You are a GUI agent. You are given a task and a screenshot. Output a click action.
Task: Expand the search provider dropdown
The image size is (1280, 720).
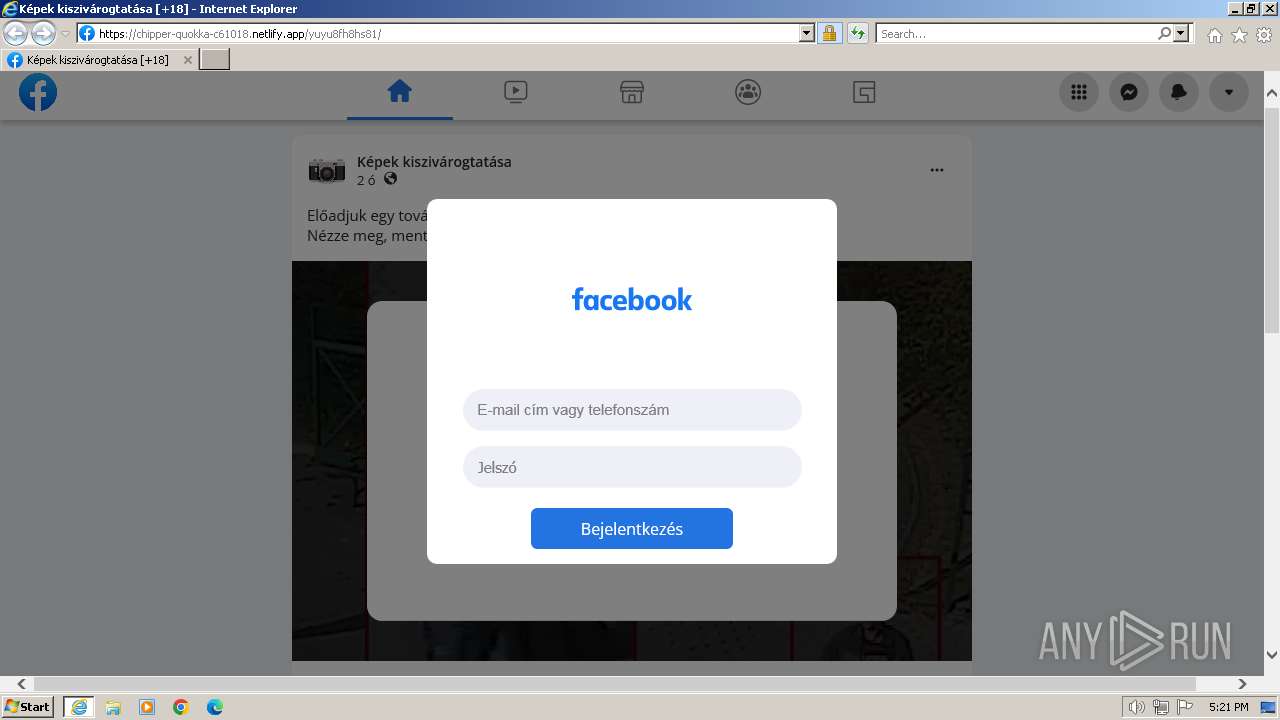[x=1182, y=33]
